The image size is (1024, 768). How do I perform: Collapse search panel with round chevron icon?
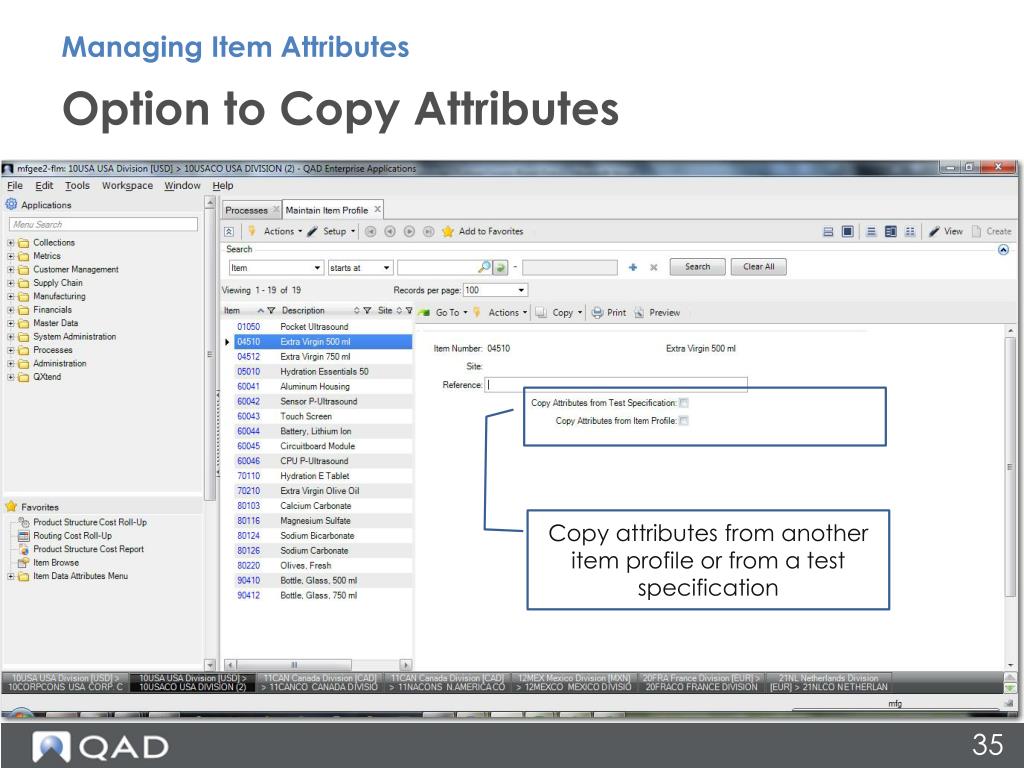[x=1004, y=249]
